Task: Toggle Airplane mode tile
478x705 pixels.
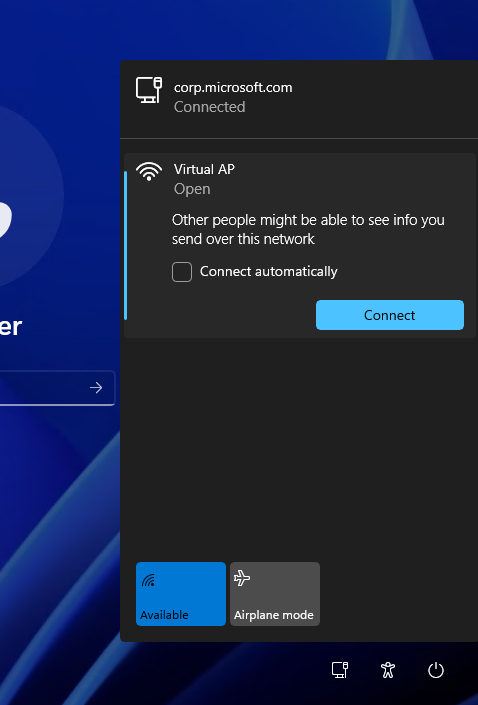Action: pyautogui.click(x=275, y=593)
